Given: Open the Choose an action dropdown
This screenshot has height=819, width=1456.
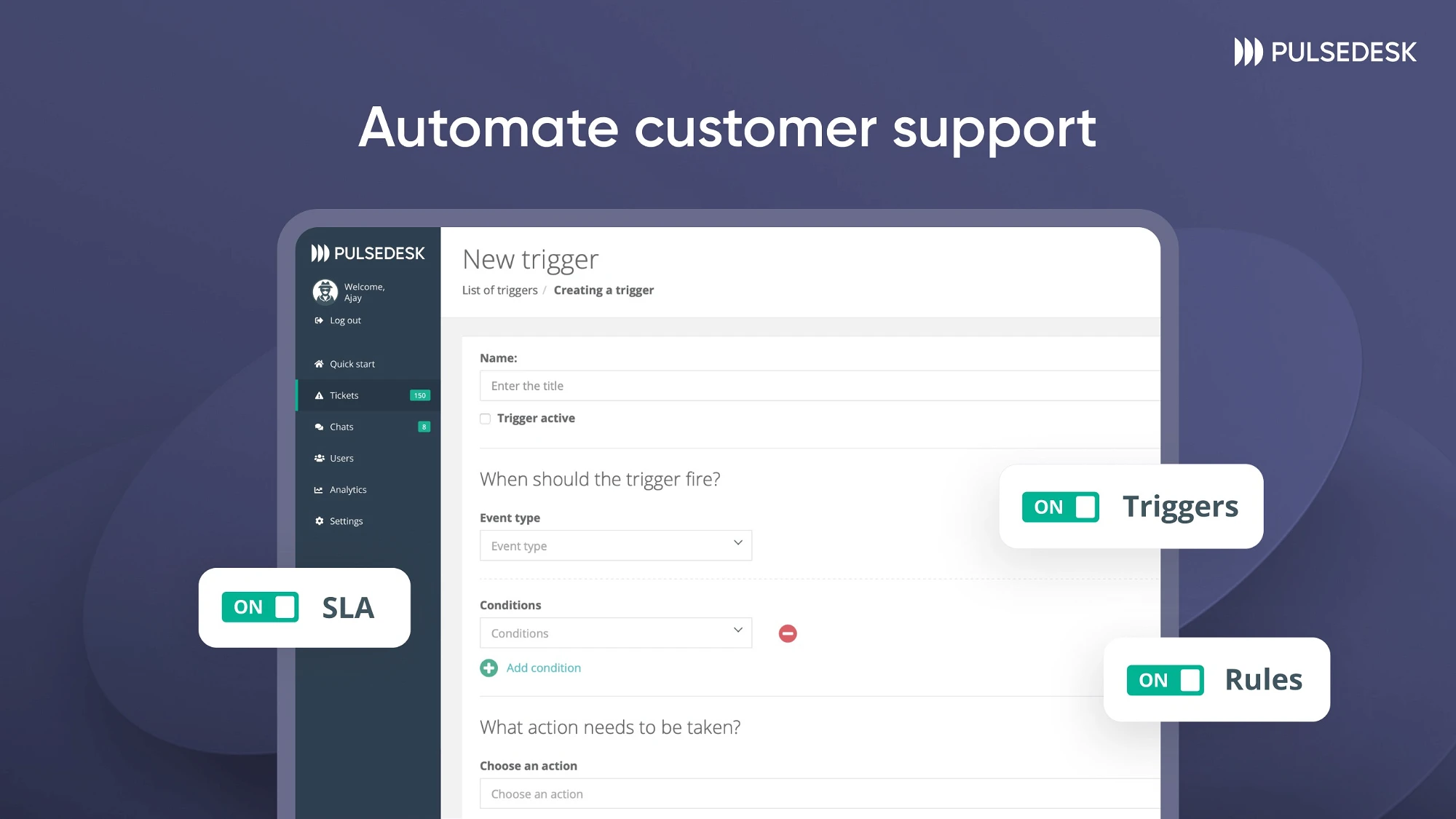Looking at the screenshot, I should pyautogui.click(x=820, y=794).
